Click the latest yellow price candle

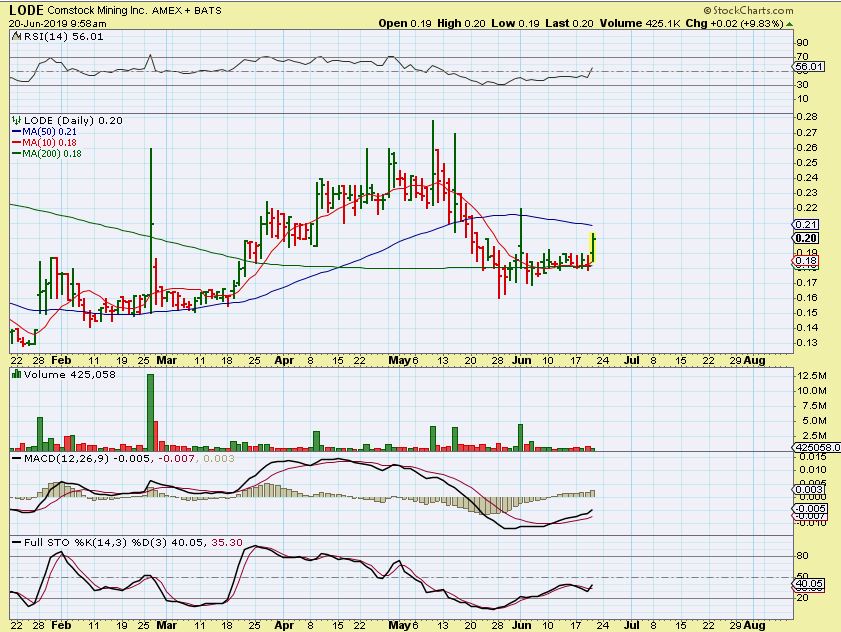point(594,247)
